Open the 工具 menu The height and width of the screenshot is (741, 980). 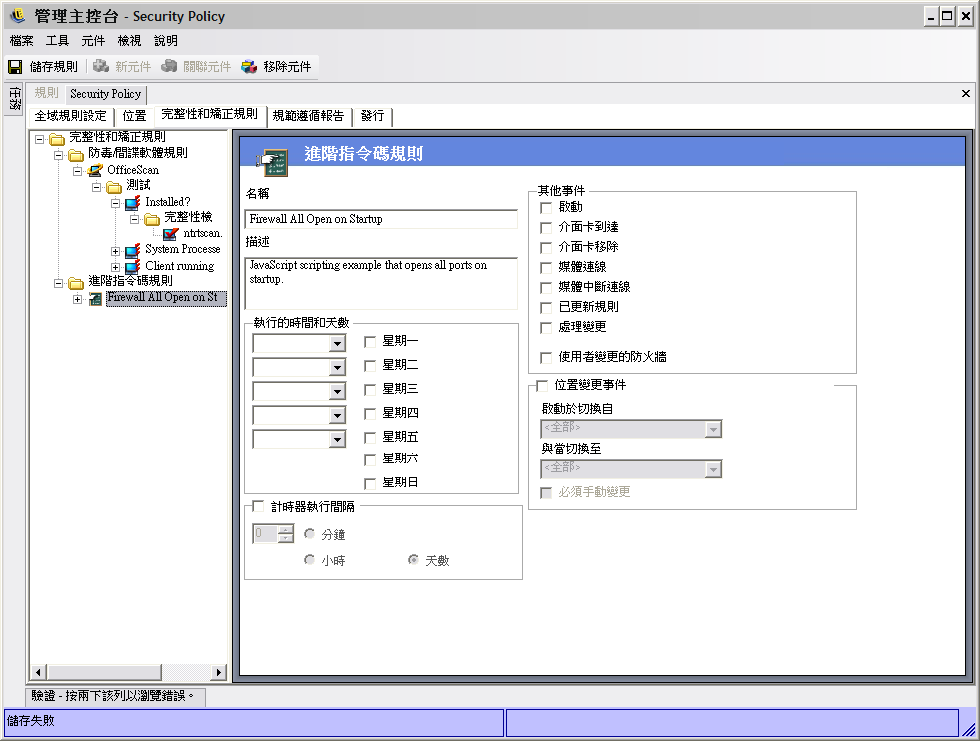click(x=58, y=41)
